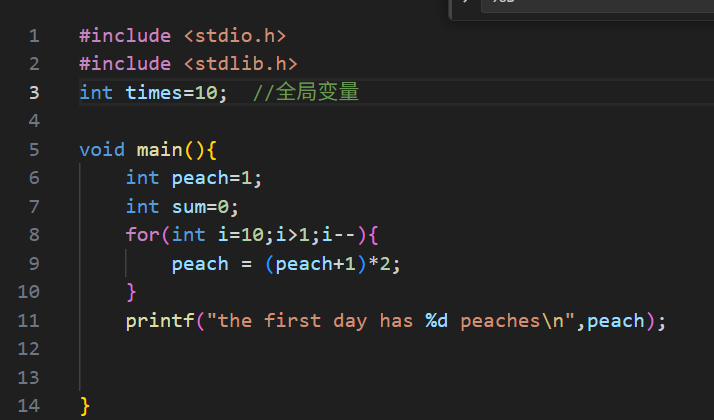Click line number 13 in the gutter
The height and width of the screenshot is (420, 714).
pos(29,378)
